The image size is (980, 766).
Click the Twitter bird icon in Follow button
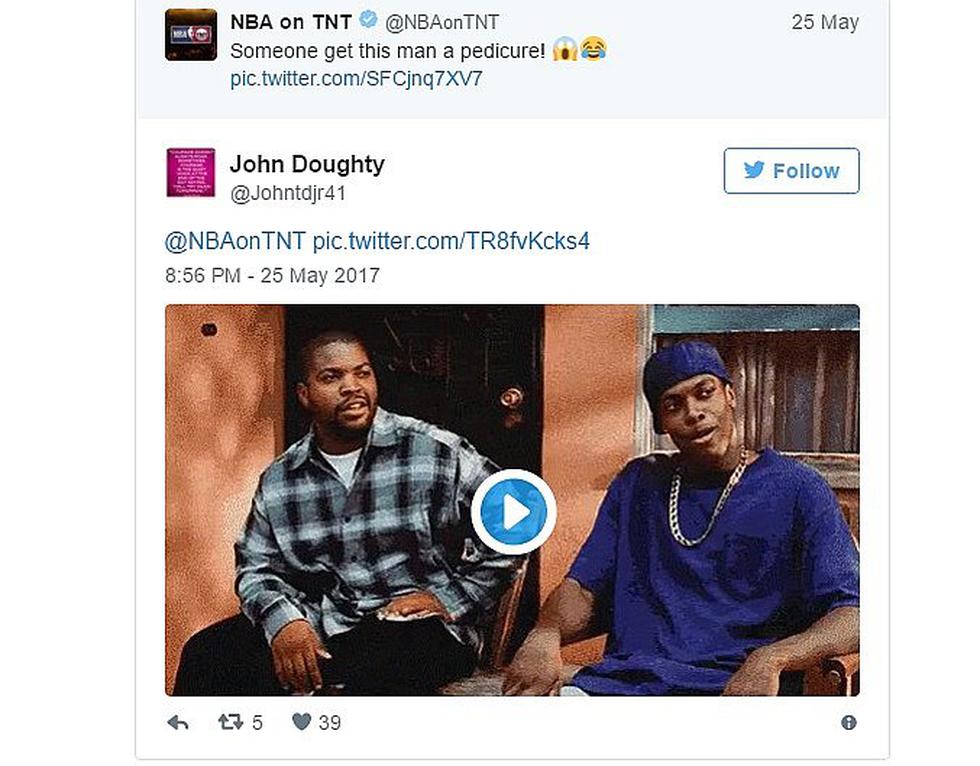754,170
